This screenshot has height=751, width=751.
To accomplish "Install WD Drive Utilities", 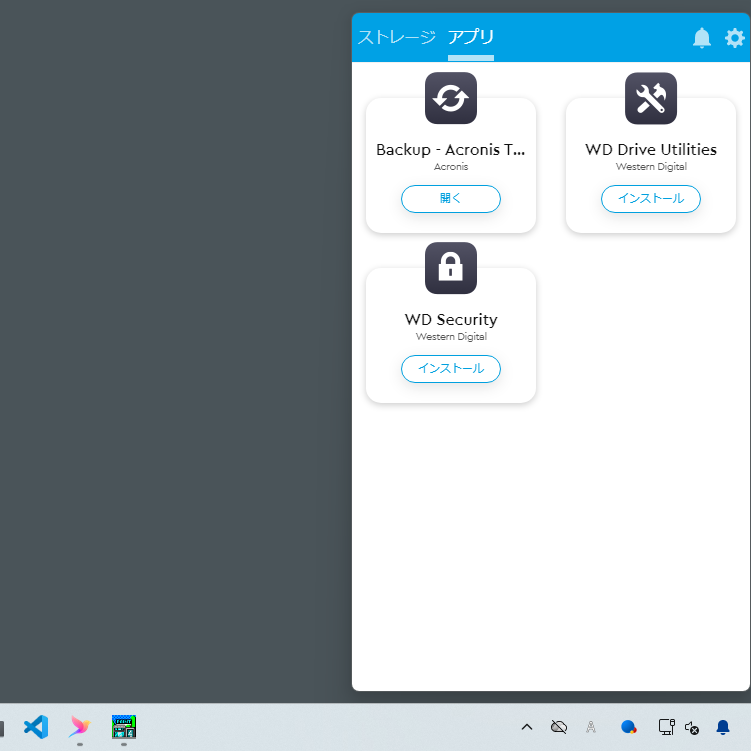I will [651, 199].
